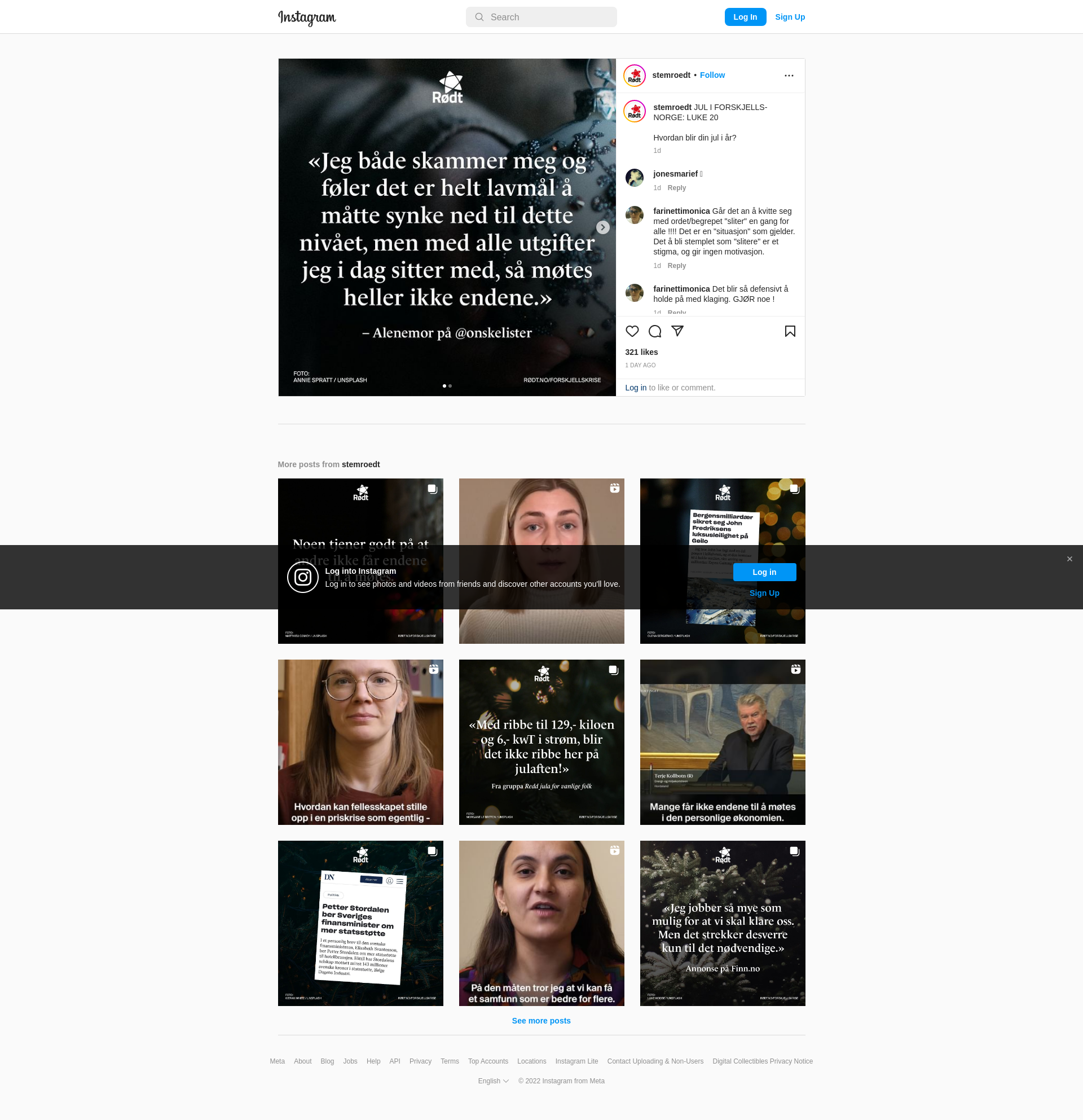1083x1120 pixels.
Task: Open the avatar beside the "sliter" comment
Action: point(634,215)
